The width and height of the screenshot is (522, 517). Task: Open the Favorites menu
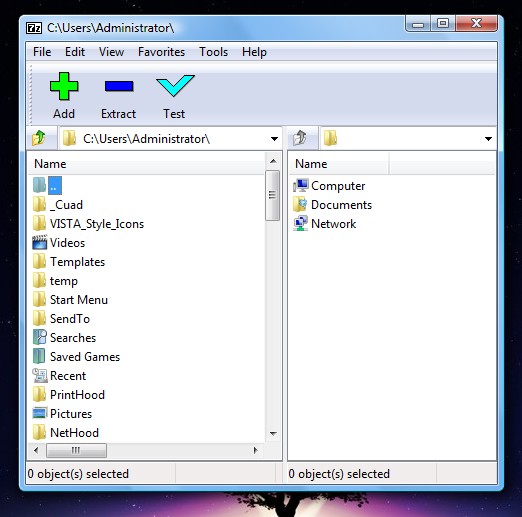(x=161, y=52)
